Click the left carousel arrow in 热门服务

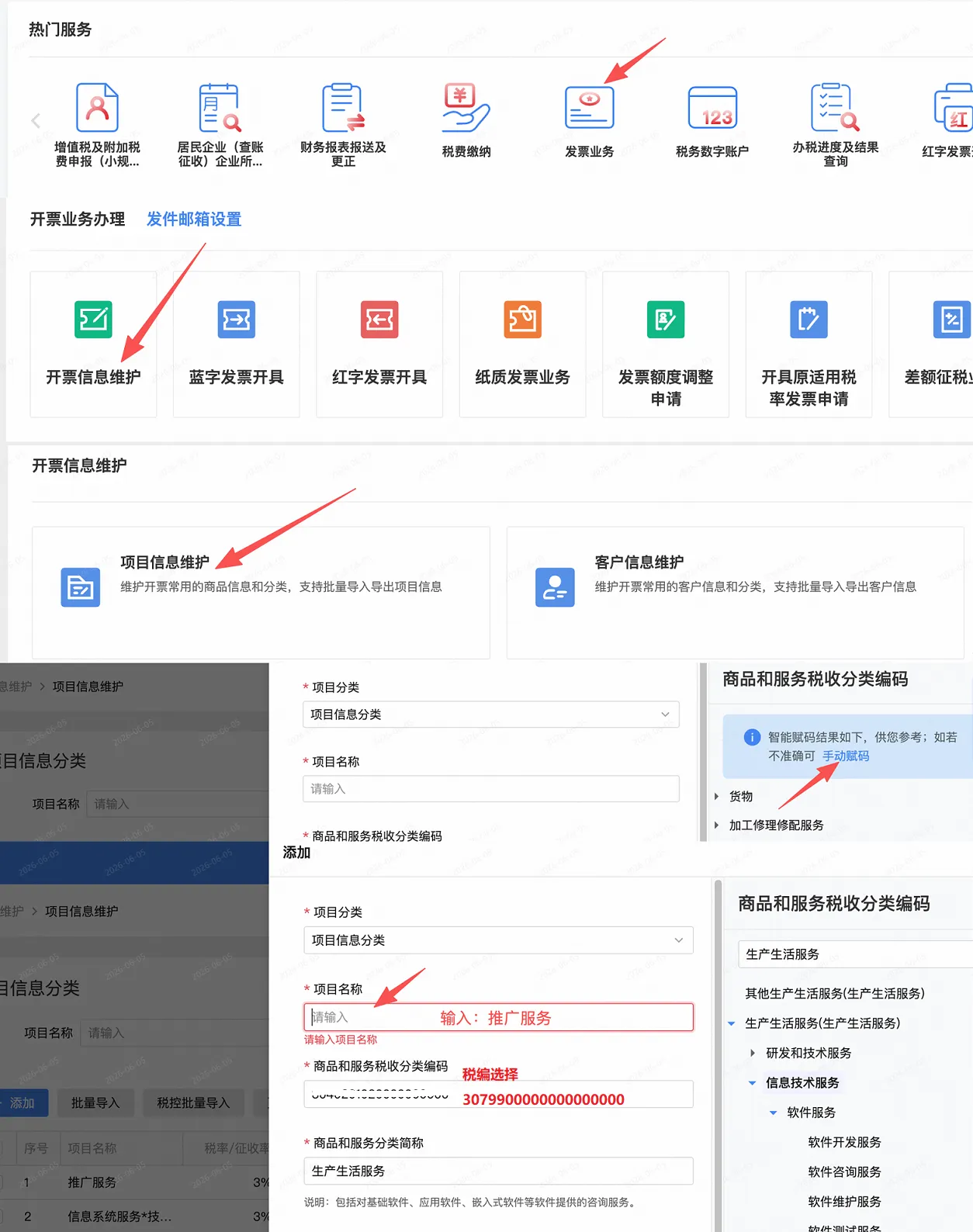35,120
